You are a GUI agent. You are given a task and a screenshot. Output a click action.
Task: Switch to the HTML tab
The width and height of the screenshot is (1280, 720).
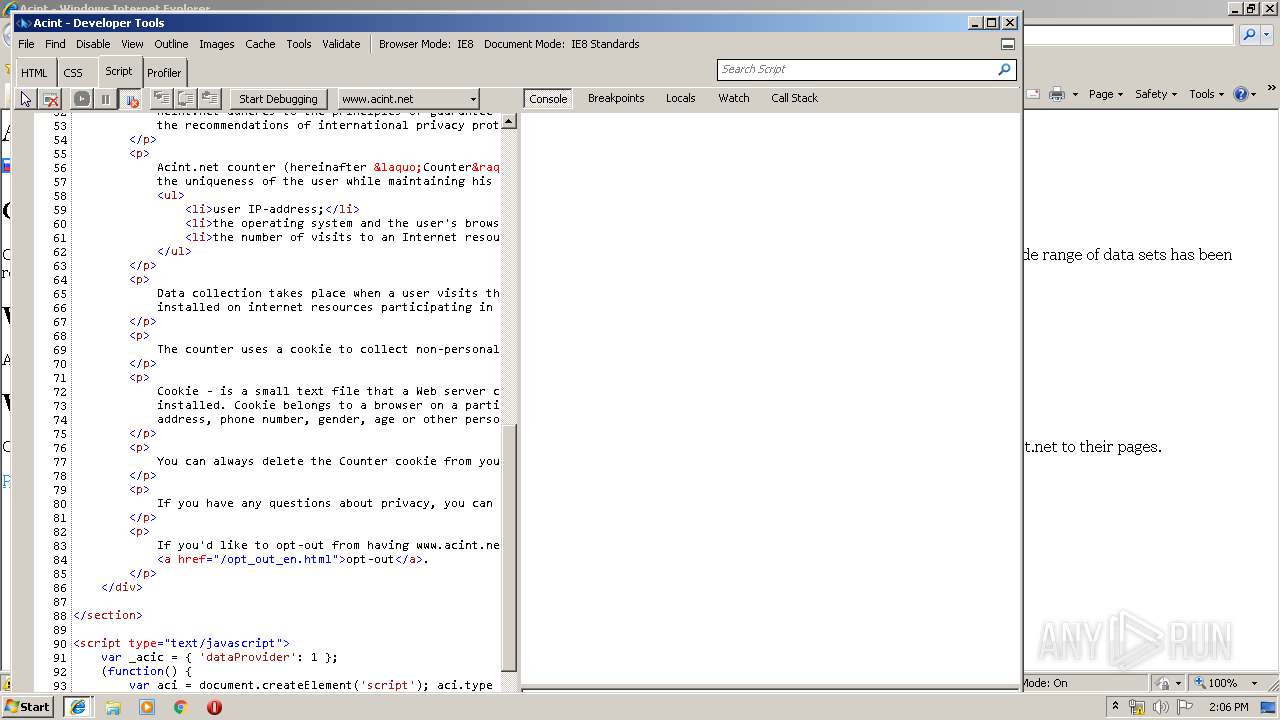point(34,73)
